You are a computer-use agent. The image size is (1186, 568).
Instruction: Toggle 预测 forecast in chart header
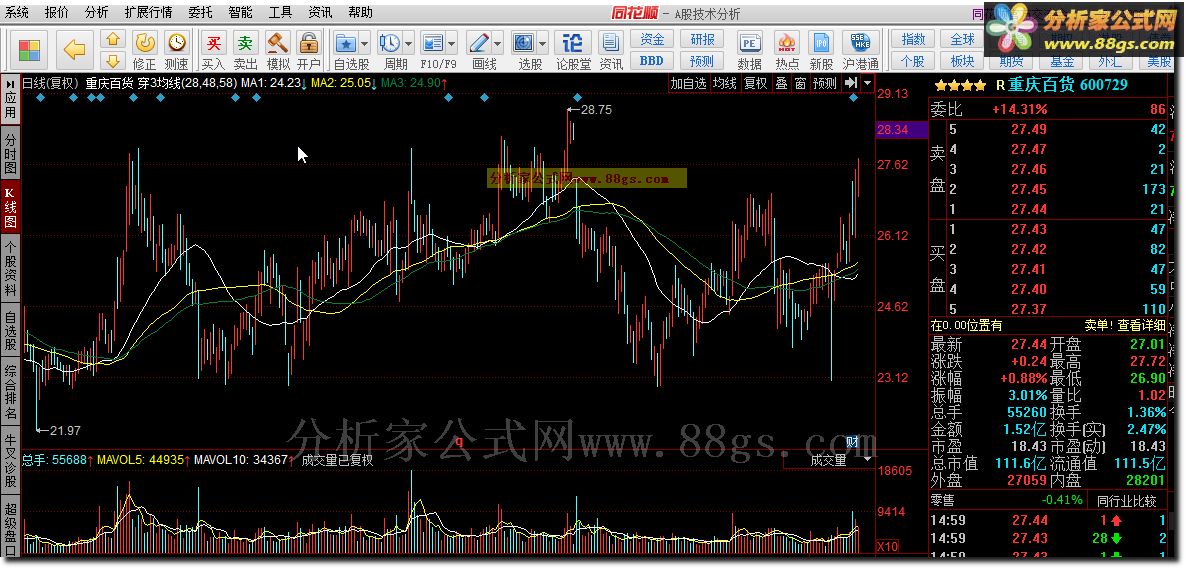click(824, 83)
